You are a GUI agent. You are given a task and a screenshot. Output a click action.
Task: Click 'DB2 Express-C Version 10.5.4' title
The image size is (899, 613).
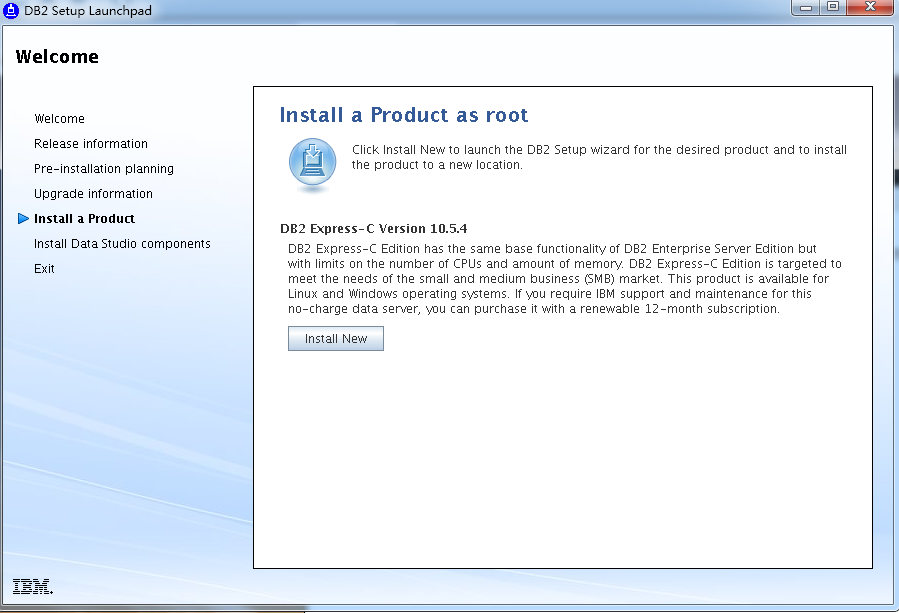click(373, 229)
